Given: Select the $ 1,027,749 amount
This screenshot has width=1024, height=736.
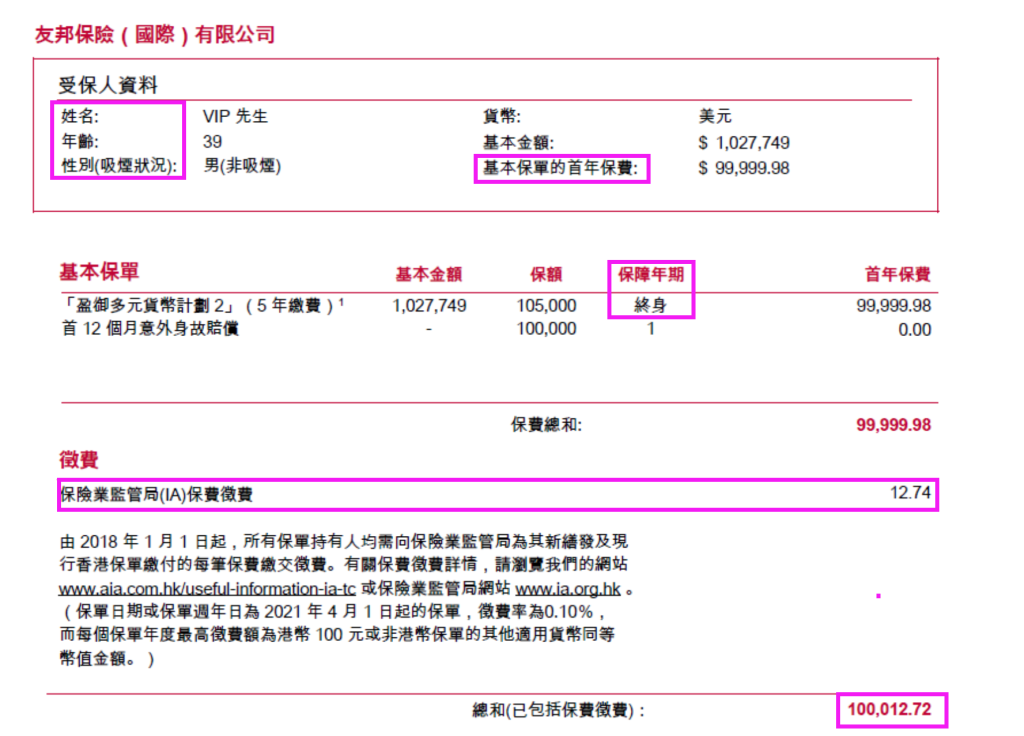Looking at the screenshot, I should pyautogui.click(x=744, y=142).
